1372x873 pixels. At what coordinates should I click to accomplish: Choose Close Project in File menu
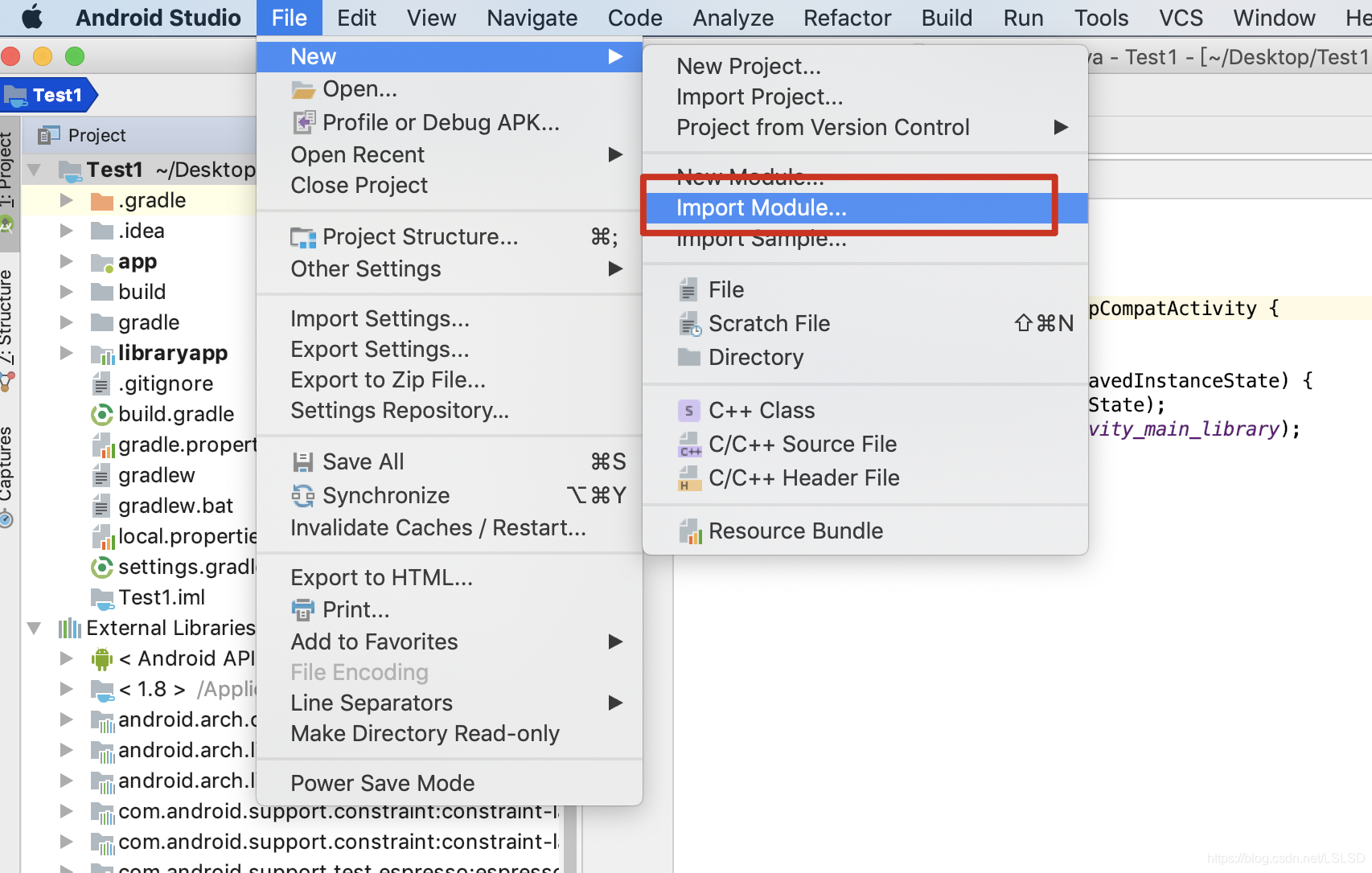pyautogui.click(x=450, y=186)
